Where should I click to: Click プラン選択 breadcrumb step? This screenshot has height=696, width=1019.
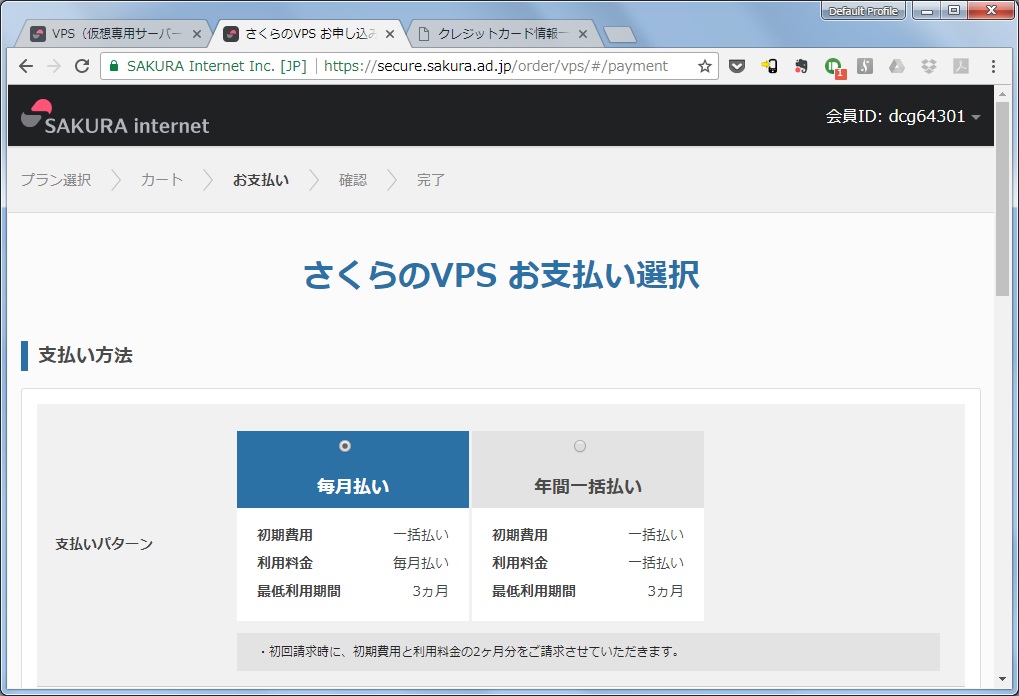click(x=56, y=180)
